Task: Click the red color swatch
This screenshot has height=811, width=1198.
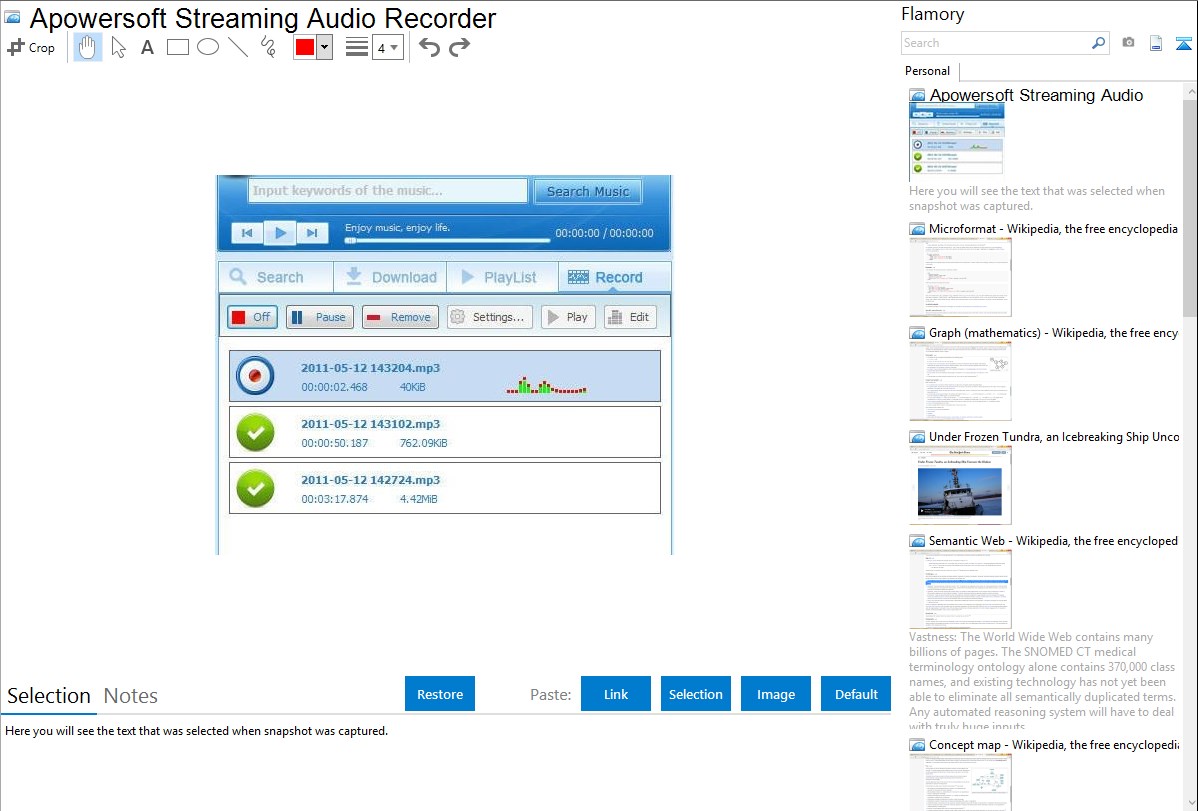Action: (305, 47)
